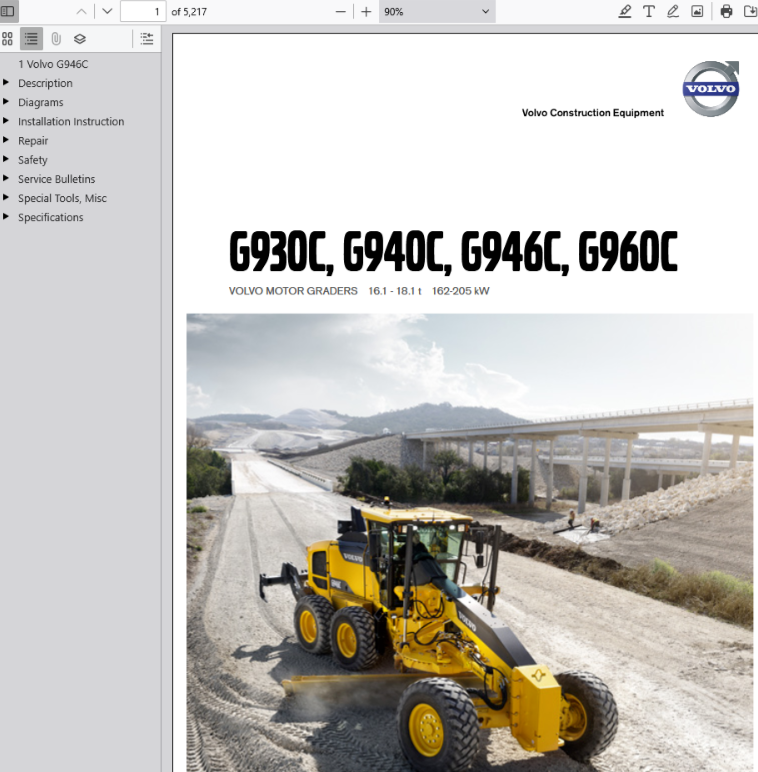Expand the Service Bulletins outline node
The image size is (758, 772).
point(6,178)
